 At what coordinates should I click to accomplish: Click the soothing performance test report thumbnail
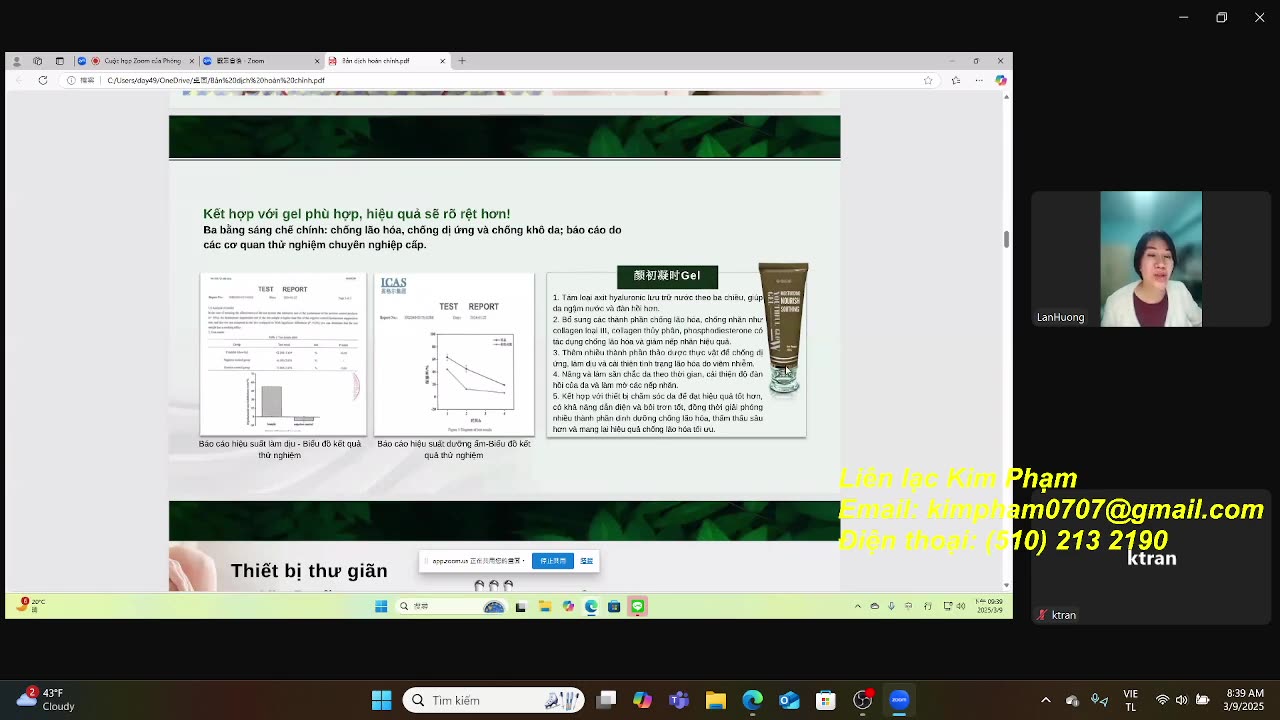coord(283,354)
